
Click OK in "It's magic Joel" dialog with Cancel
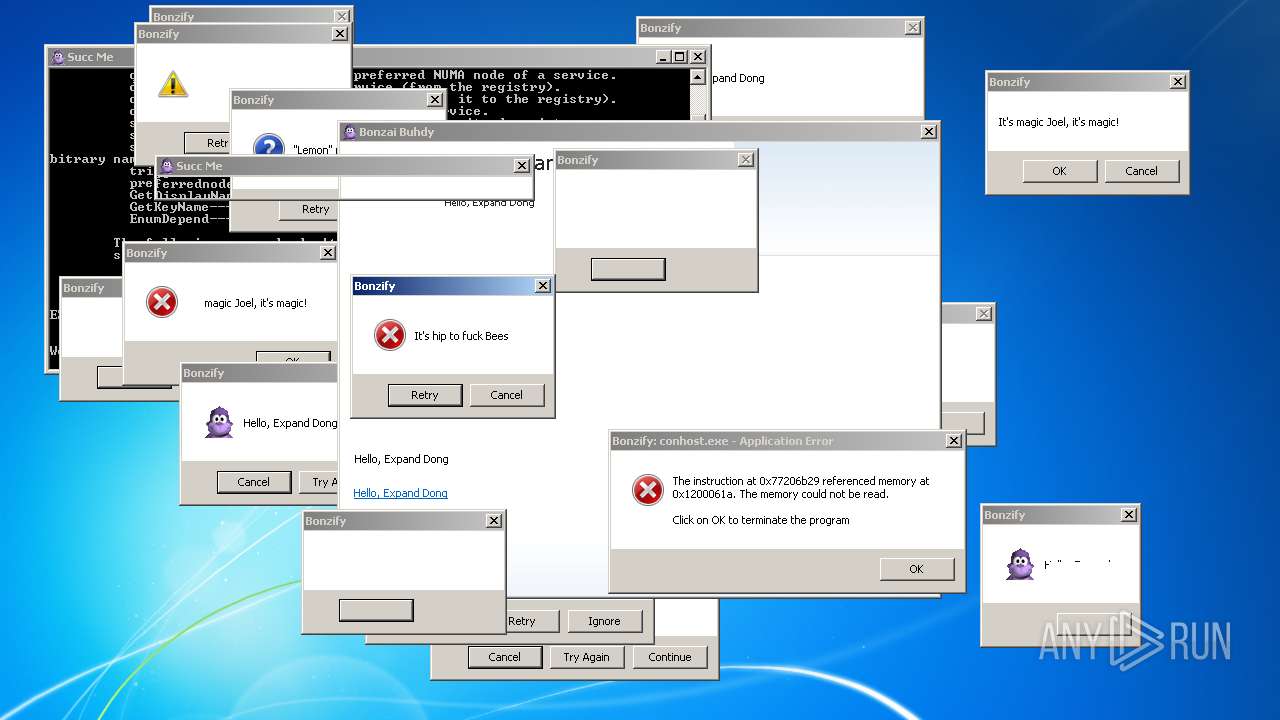coord(1060,171)
